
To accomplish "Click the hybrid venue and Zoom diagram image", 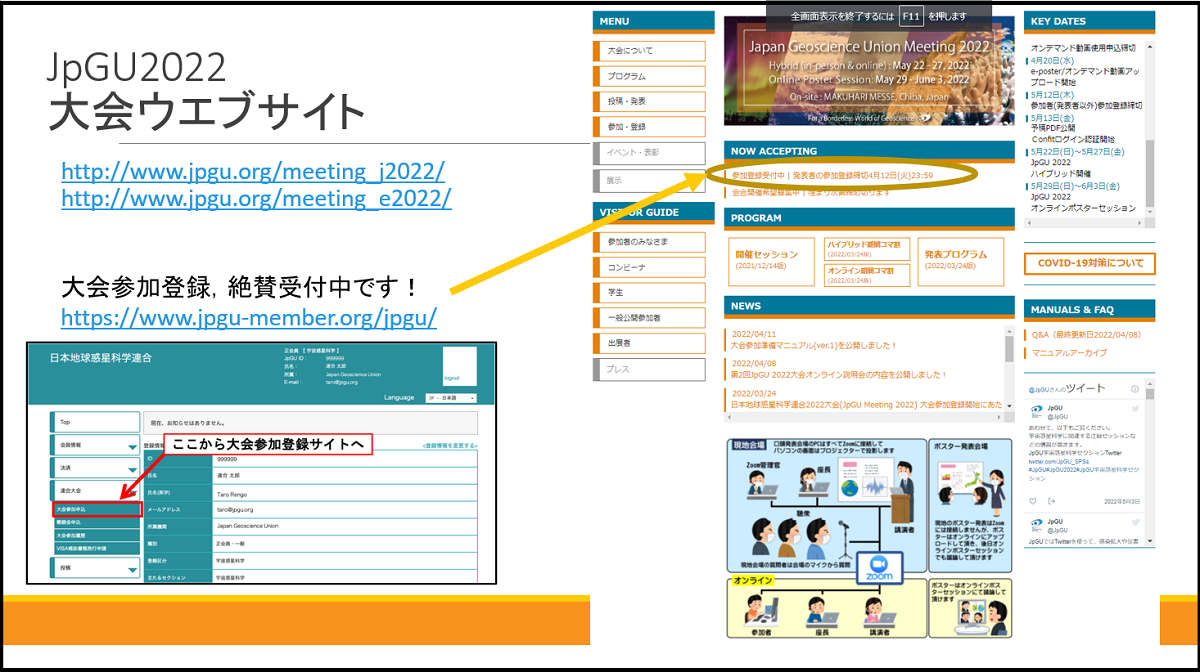I will tap(868, 538).
